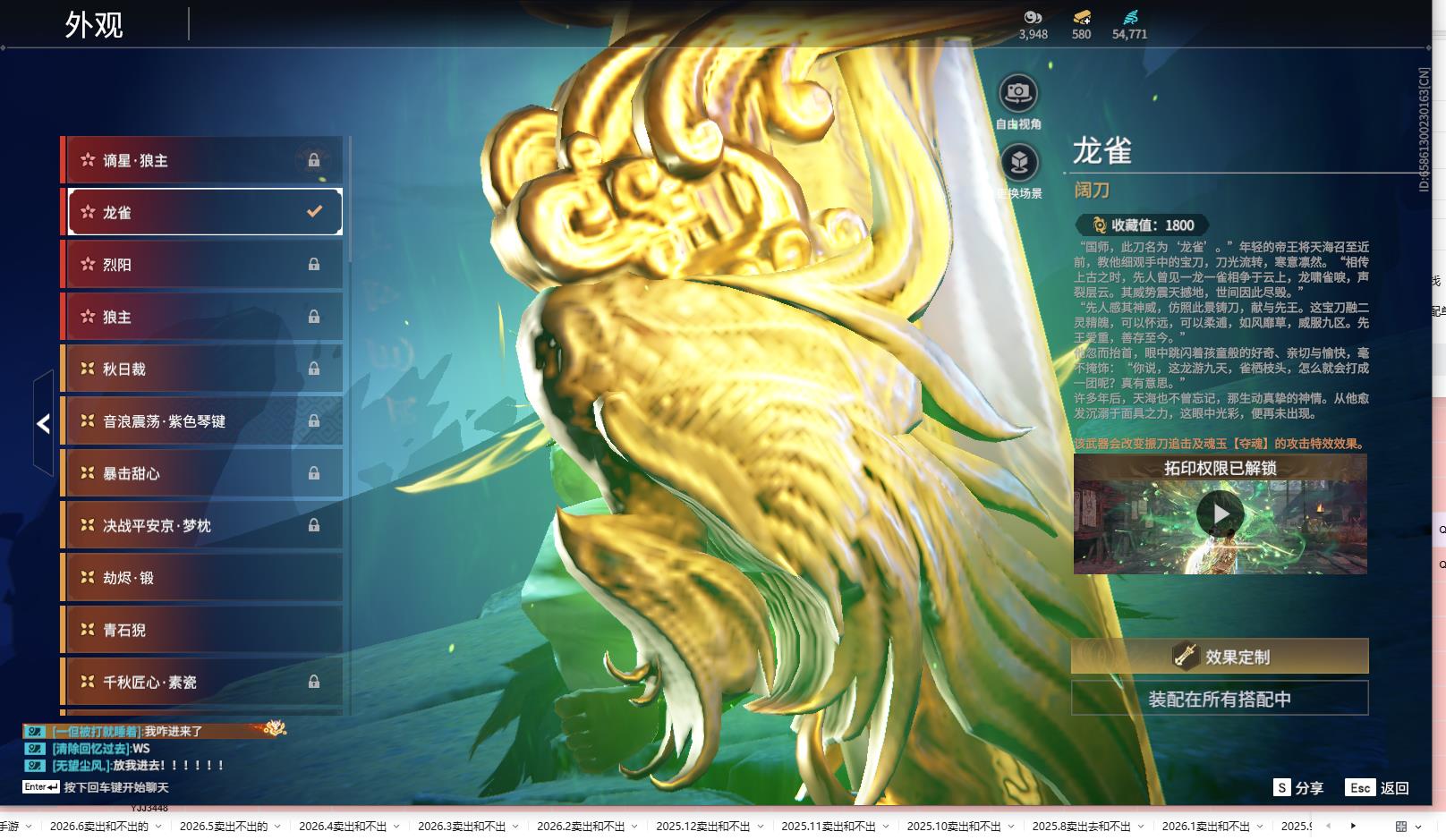Switch to 2025.10卖出和不出 sheet tab
Screen dimensions: 1446x840
954,827
